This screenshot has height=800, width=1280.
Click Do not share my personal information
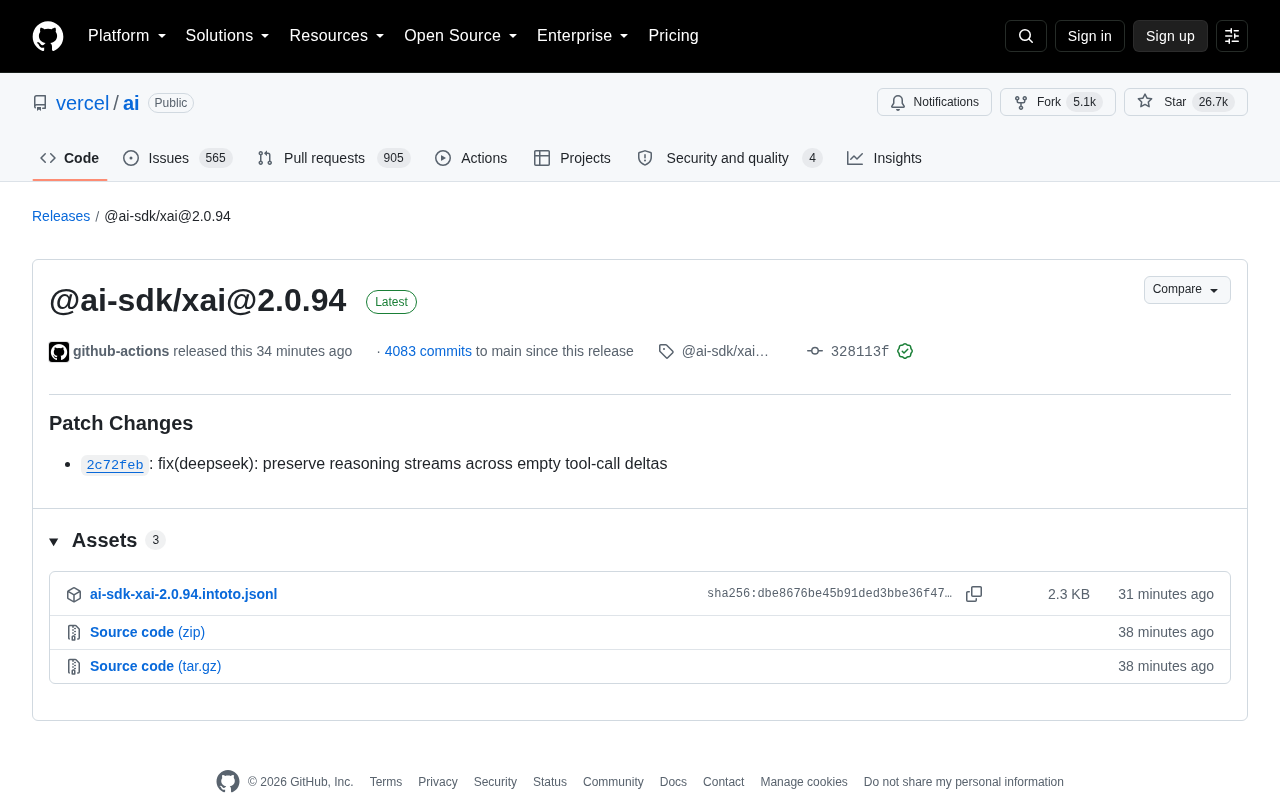pyautogui.click(x=964, y=782)
